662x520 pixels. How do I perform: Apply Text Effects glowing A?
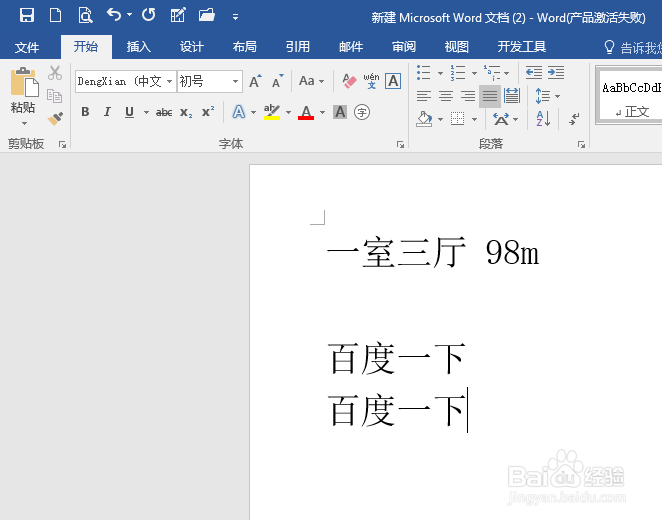(x=239, y=112)
